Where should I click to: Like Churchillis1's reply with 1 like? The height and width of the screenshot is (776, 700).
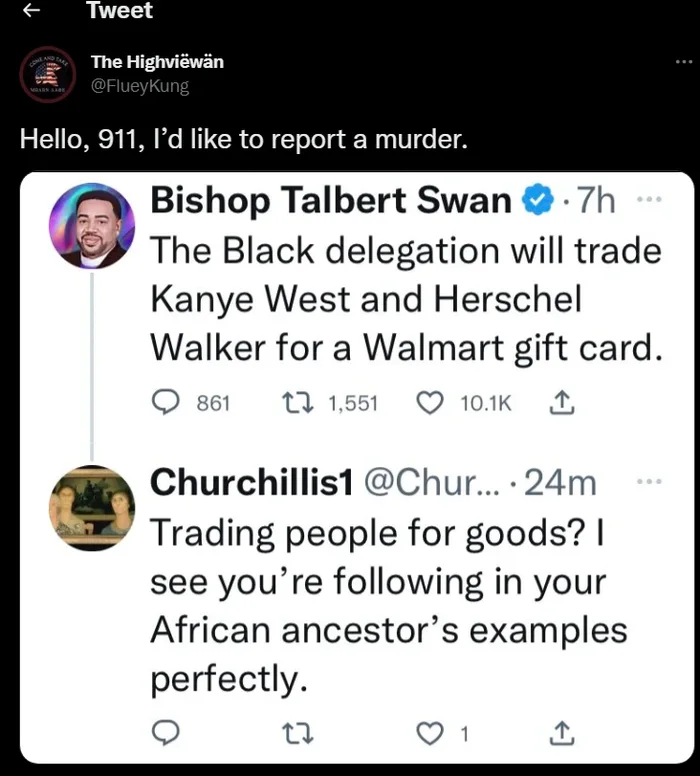429,733
